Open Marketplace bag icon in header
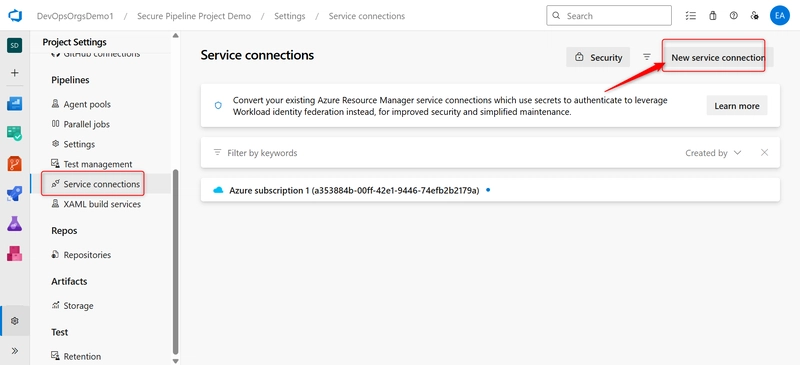The width and height of the screenshot is (800, 365). click(x=713, y=16)
